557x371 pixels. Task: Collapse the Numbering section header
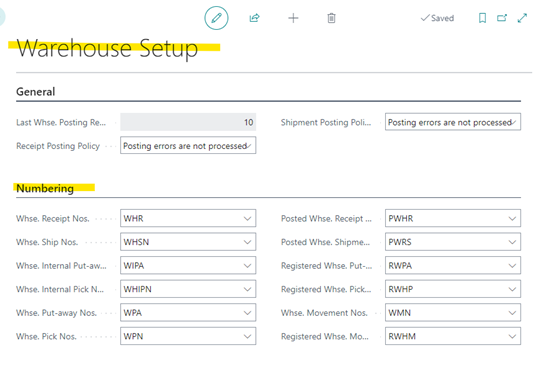coord(45,188)
